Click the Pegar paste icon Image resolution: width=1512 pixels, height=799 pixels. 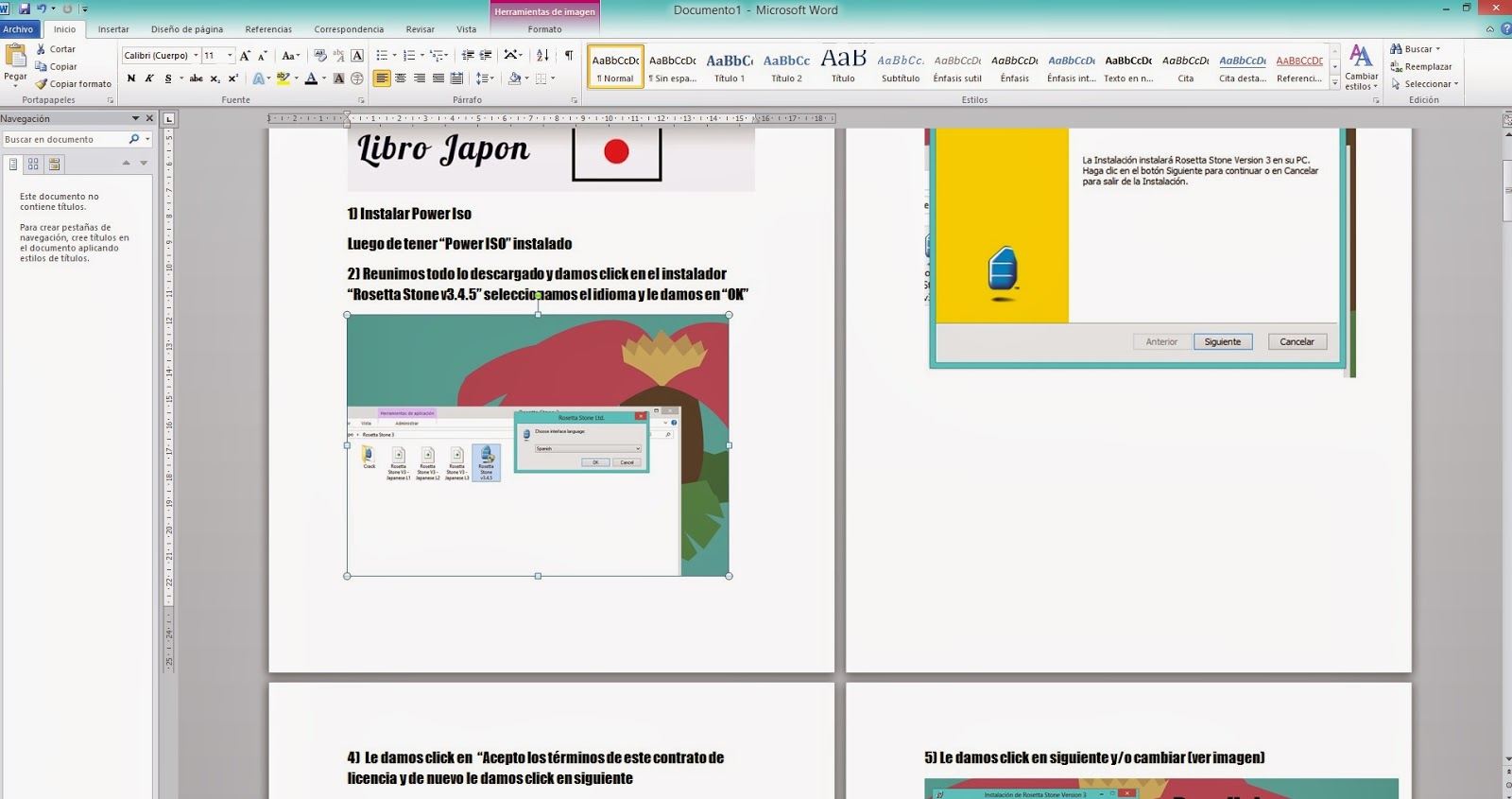[15, 57]
